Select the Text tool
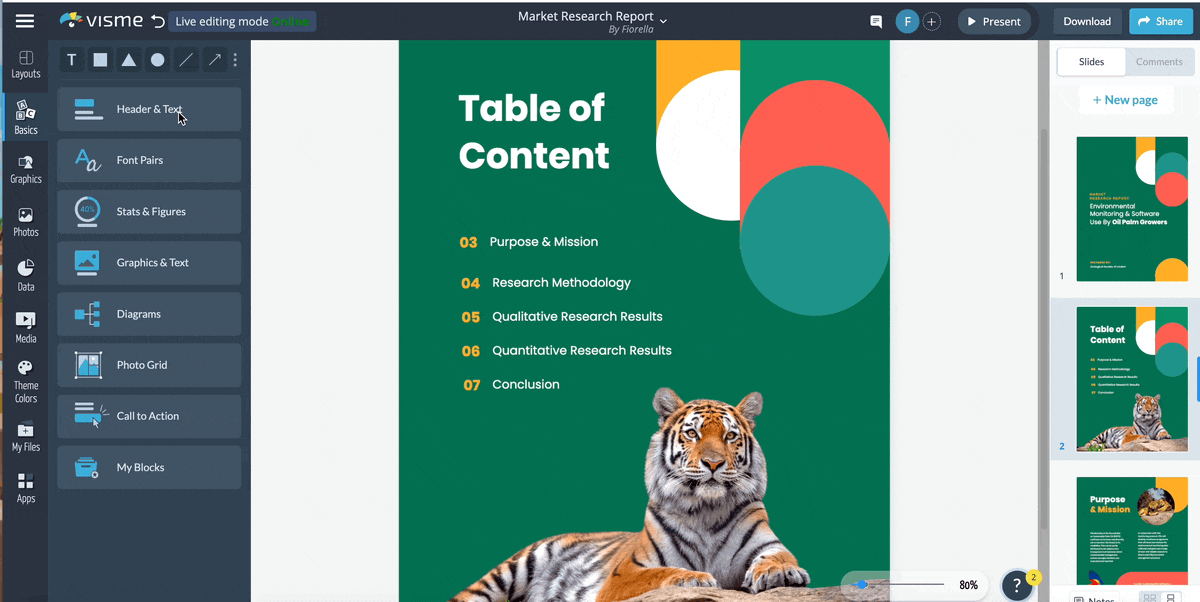The height and width of the screenshot is (602, 1200). [x=72, y=60]
